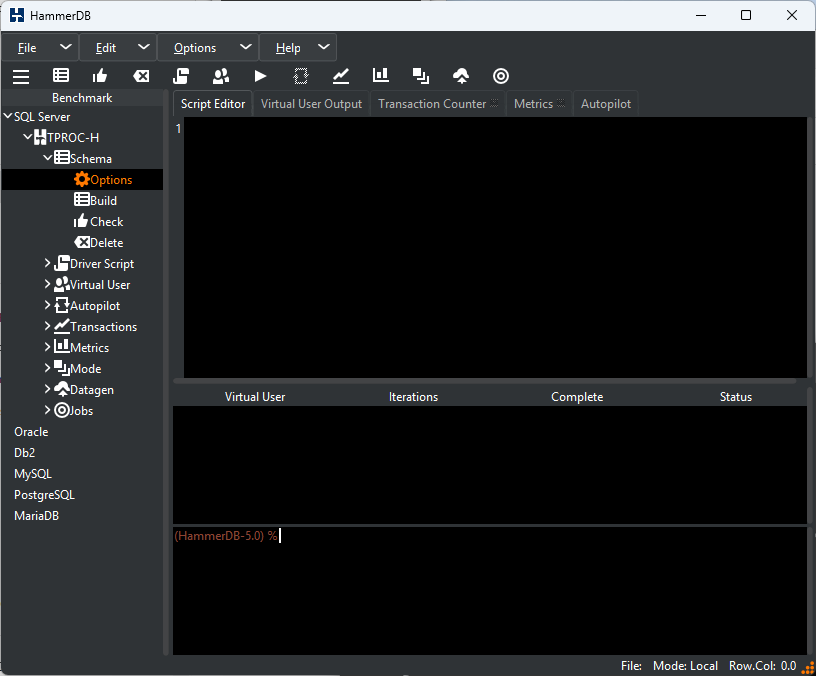This screenshot has height=676, width=816.
Task: Create Virtual Users via toolbar icon
Action: tap(221, 76)
